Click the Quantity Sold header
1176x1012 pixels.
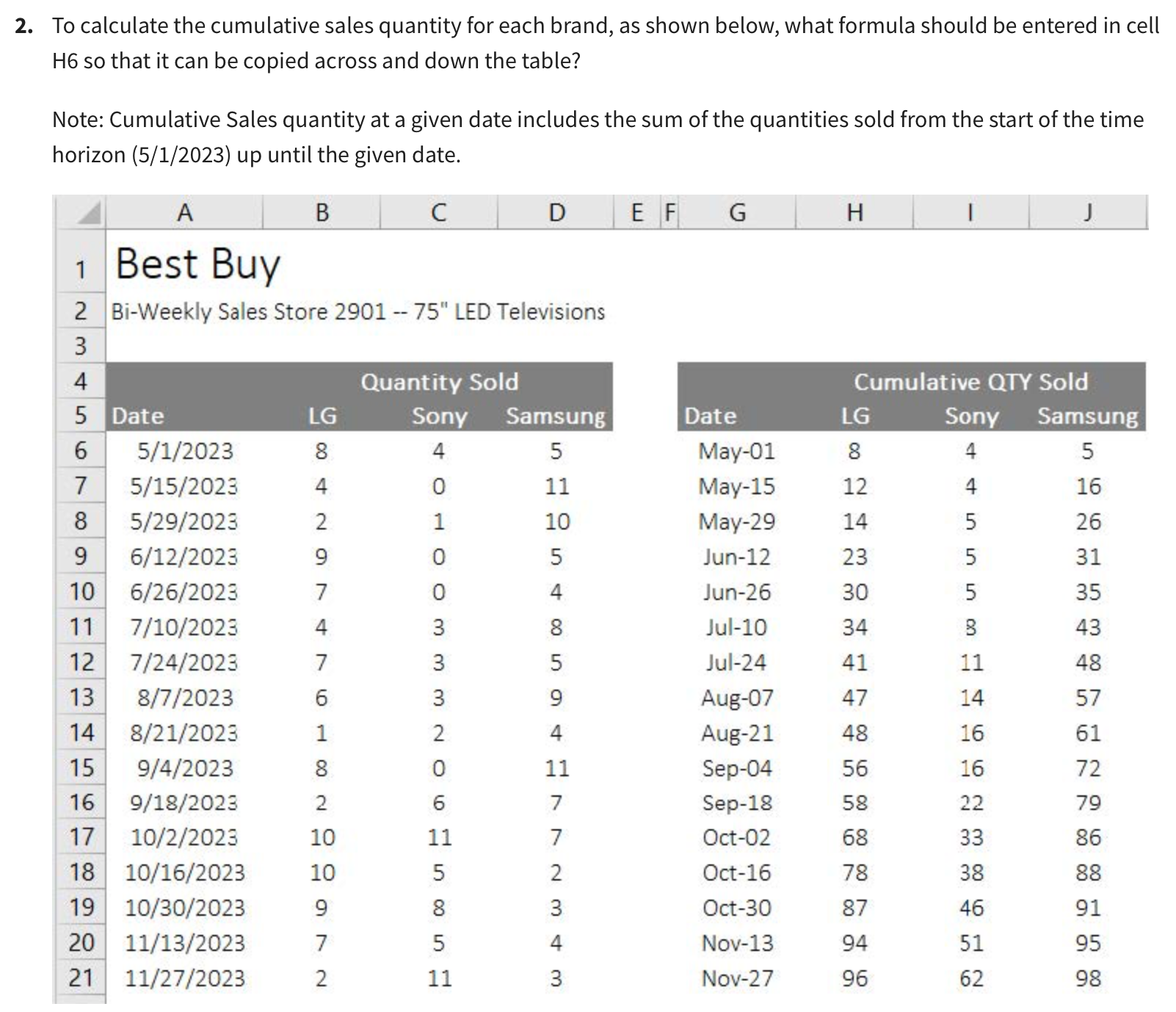[439, 381]
